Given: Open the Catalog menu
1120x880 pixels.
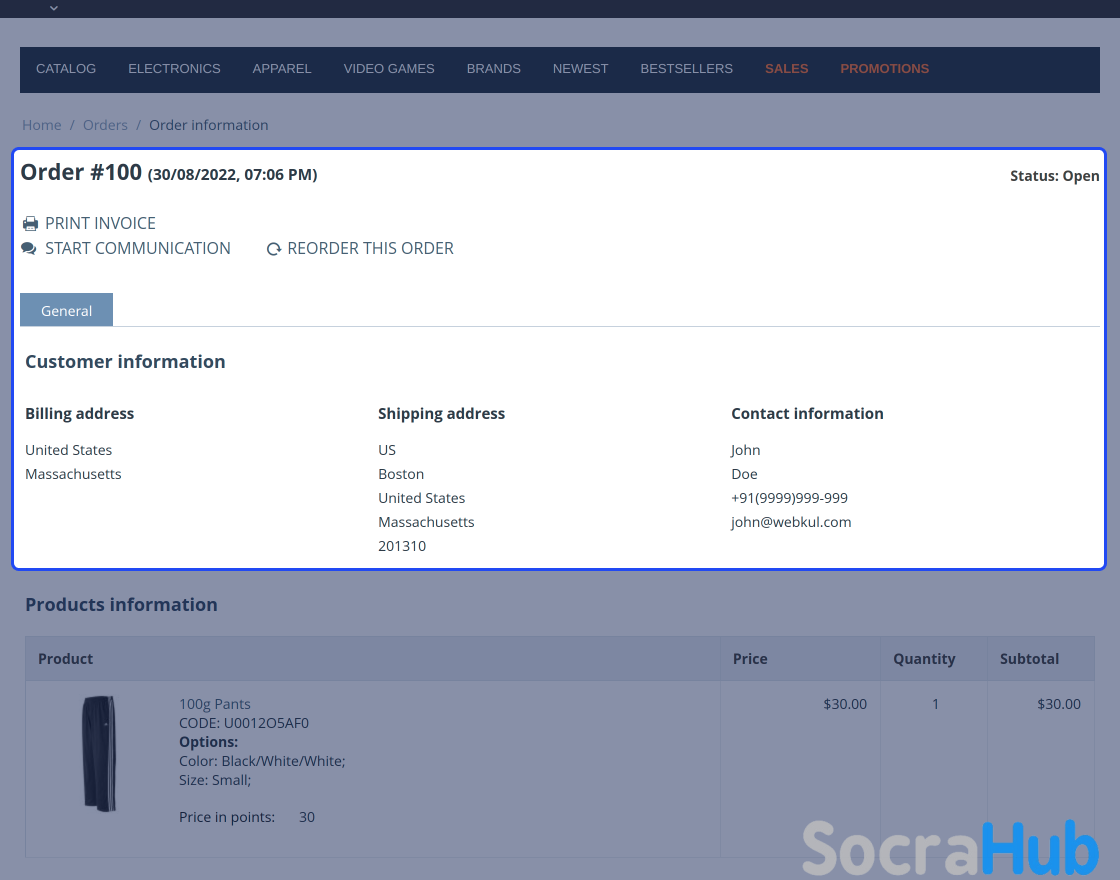Looking at the screenshot, I should [66, 69].
